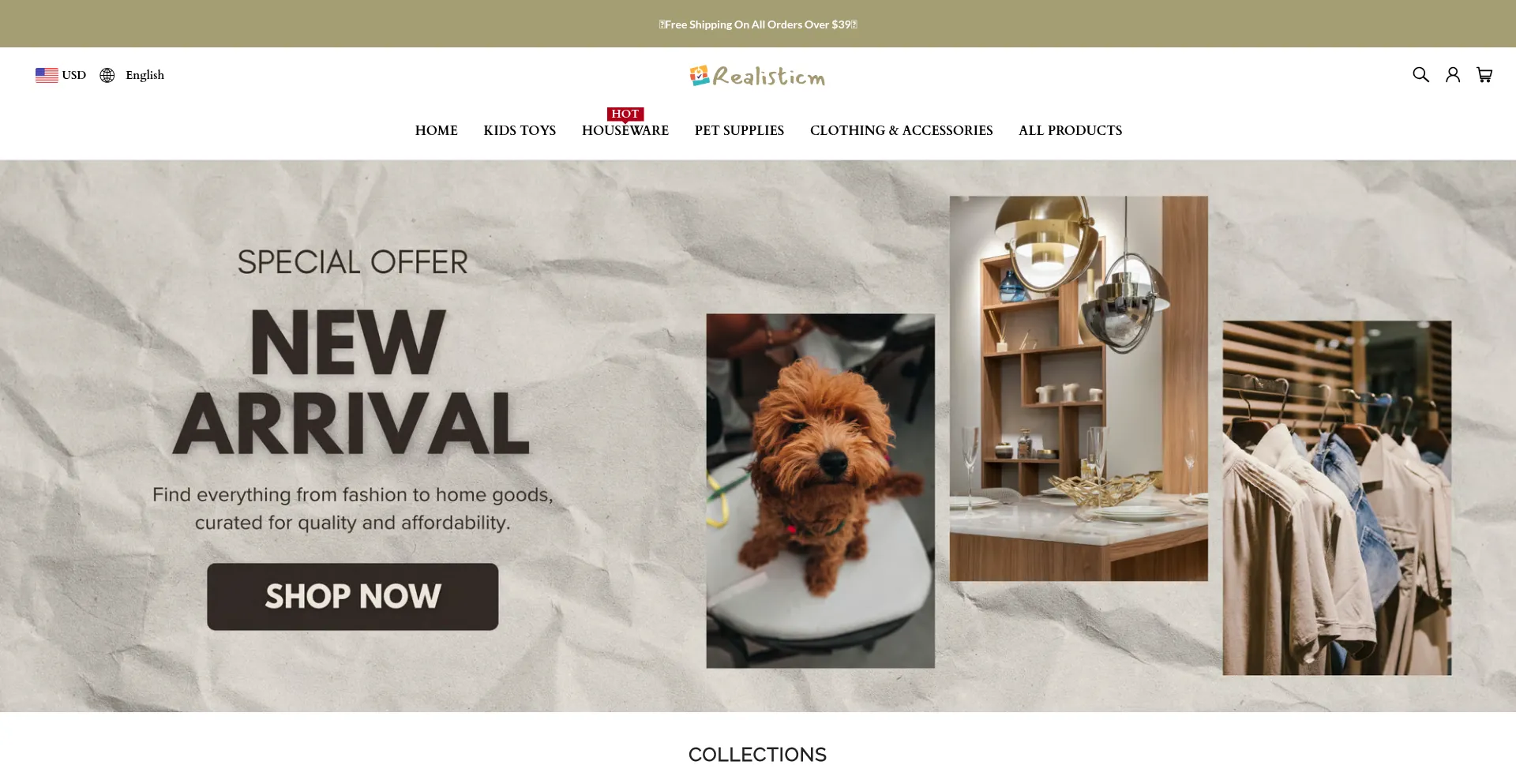The height and width of the screenshot is (784, 1516).
Task: Browse ALL PRODUCTS link
Action: (x=1070, y=130)
